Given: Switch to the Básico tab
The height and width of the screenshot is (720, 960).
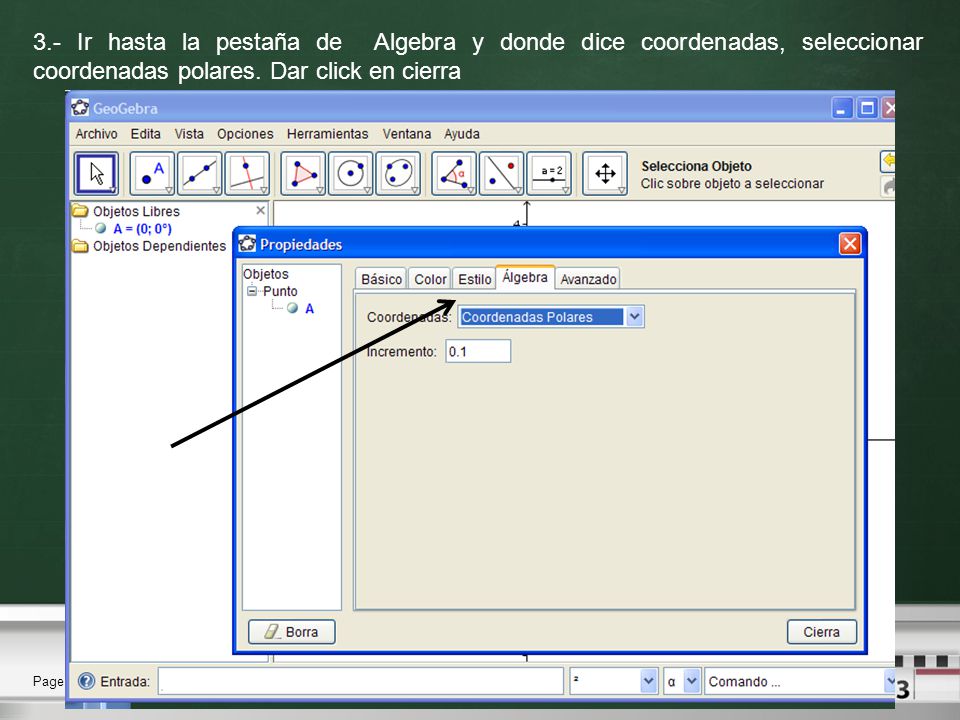Looking at the screenshot, I should click(x=381, y=279).
